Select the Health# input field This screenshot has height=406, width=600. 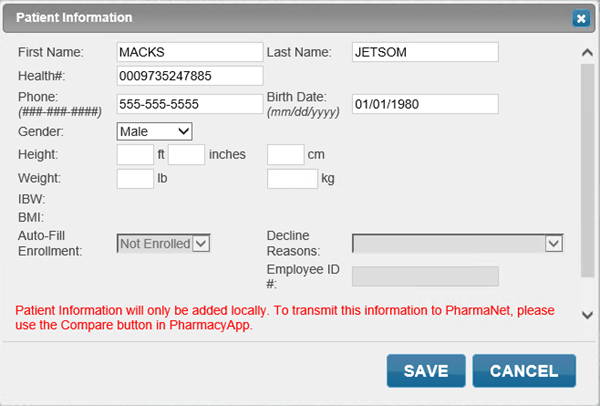(189, 76)
